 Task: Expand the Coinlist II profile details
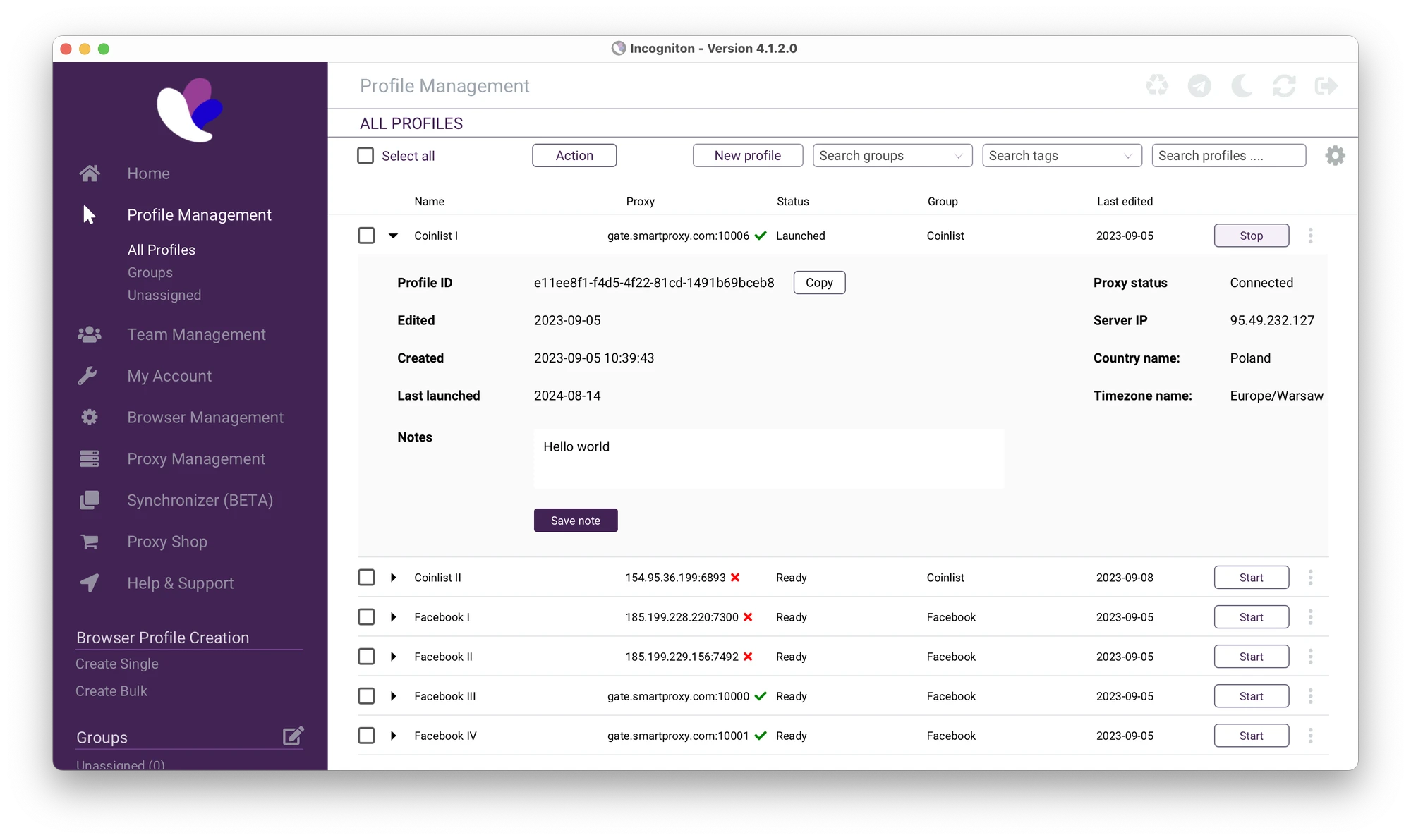point(394,578)
